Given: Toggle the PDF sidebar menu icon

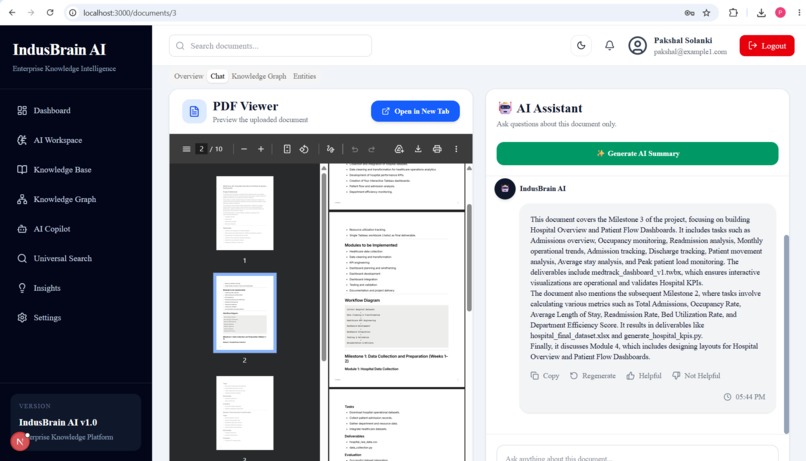Looking at the screenshot, I should [x=186, y=149].
